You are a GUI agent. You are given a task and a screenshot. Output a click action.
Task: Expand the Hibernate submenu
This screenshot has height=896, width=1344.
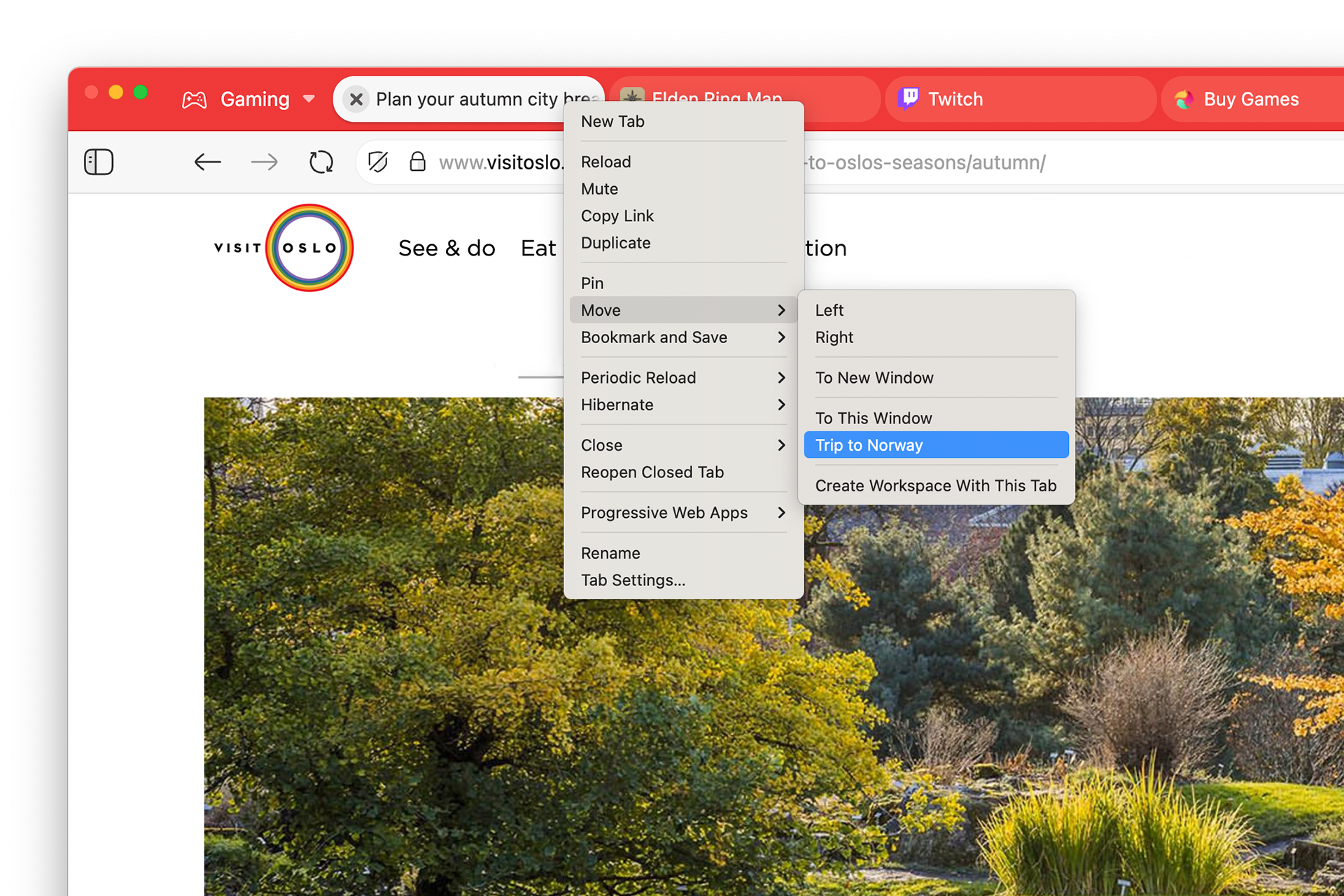683,405
